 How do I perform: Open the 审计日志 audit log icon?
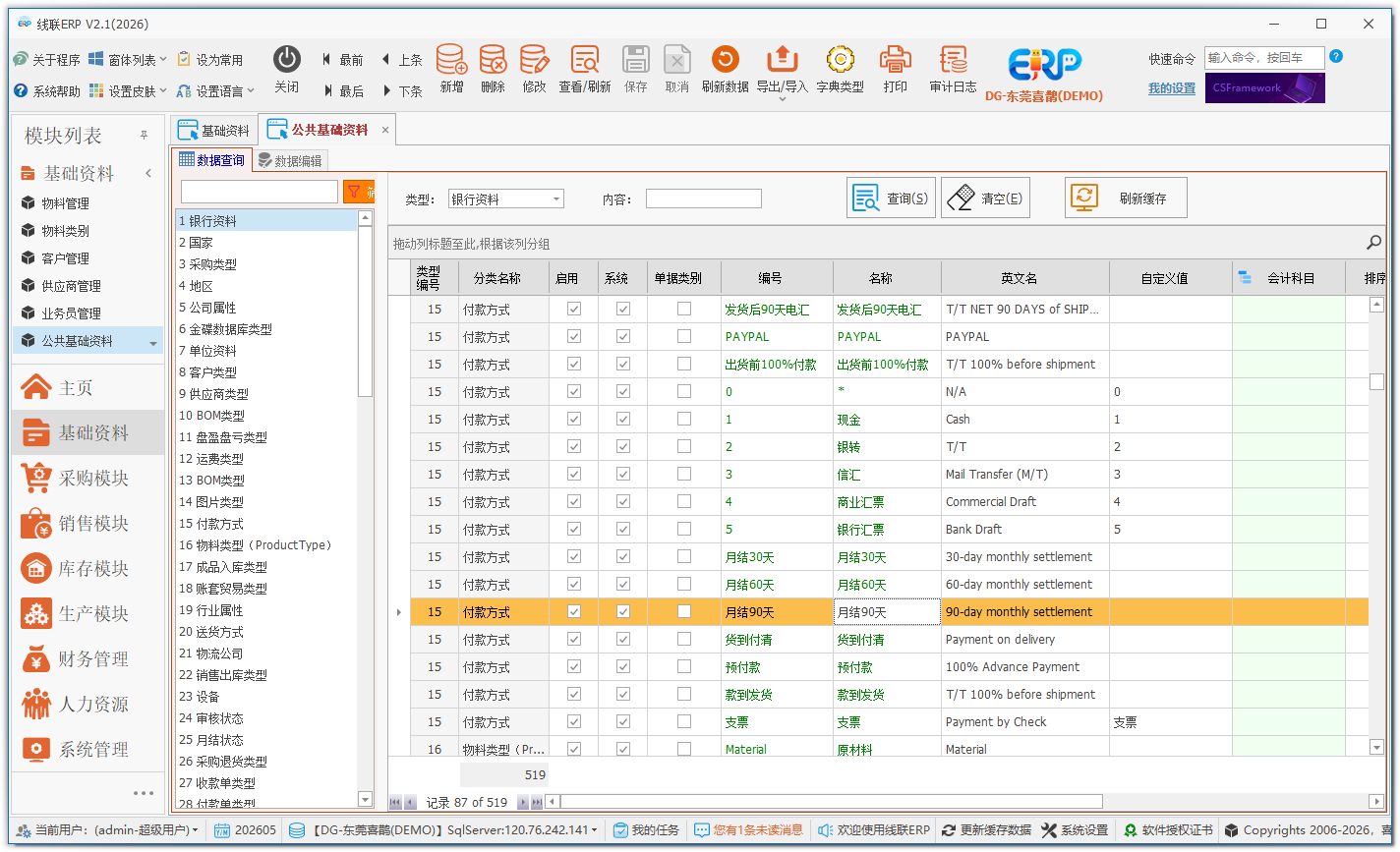[x=953, y=59]
